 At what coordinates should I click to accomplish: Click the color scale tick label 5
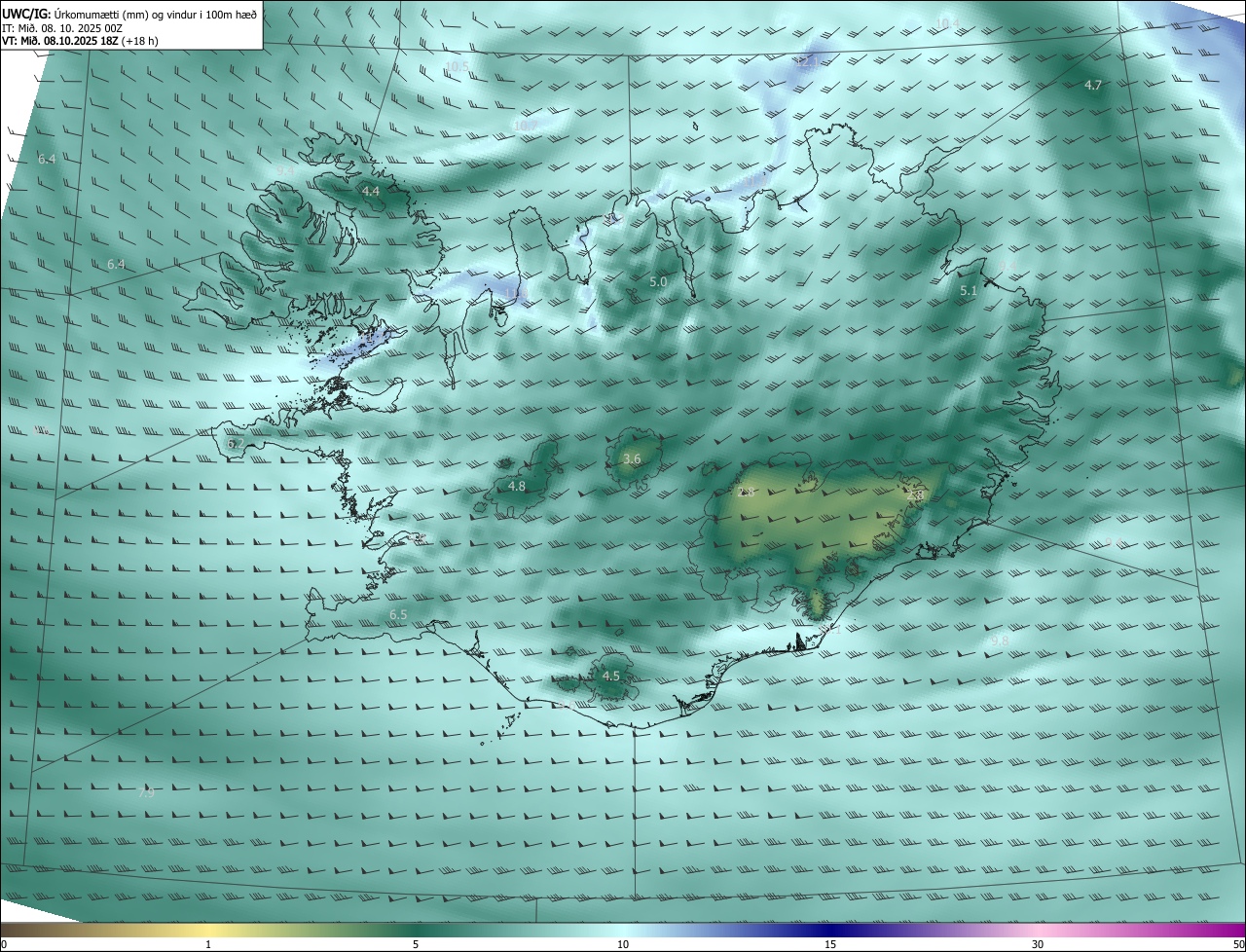click(416, 944)
